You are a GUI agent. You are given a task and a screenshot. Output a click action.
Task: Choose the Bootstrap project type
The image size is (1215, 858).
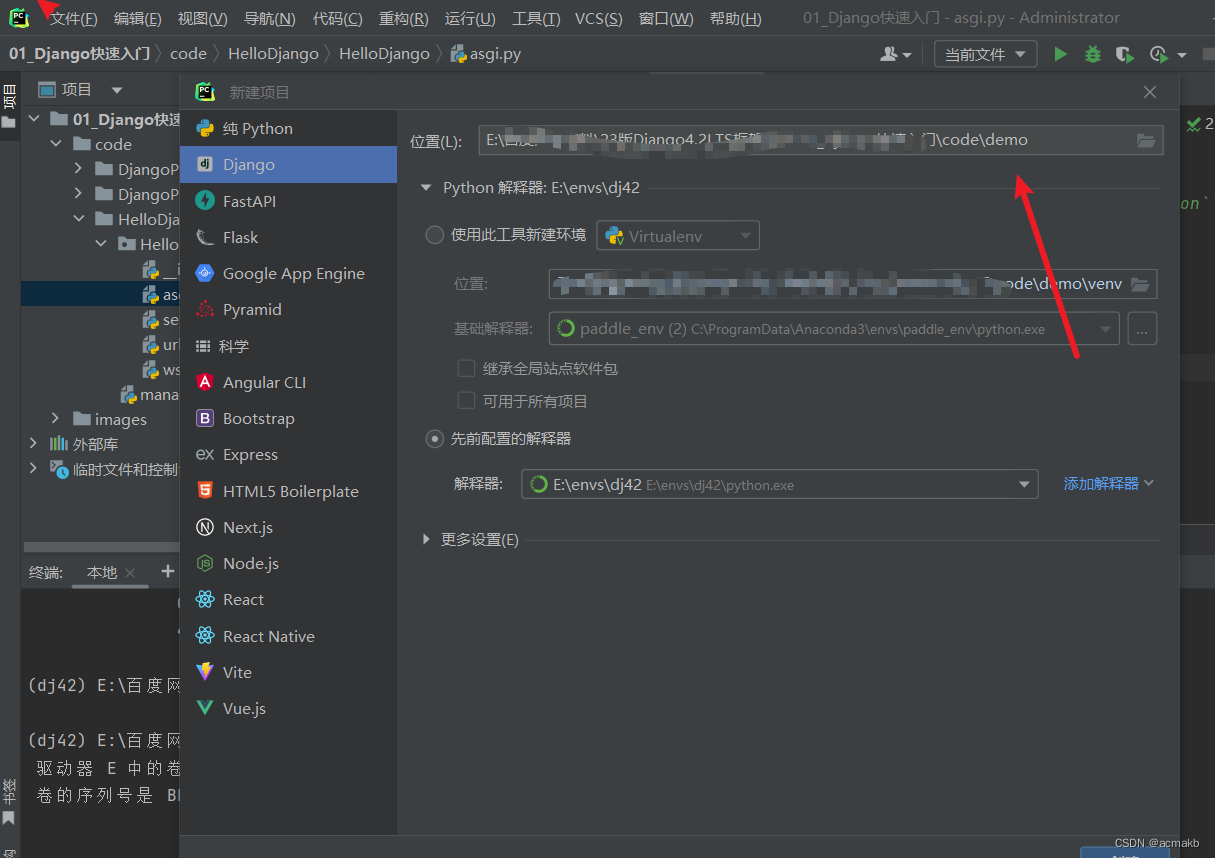coord(288,418)
